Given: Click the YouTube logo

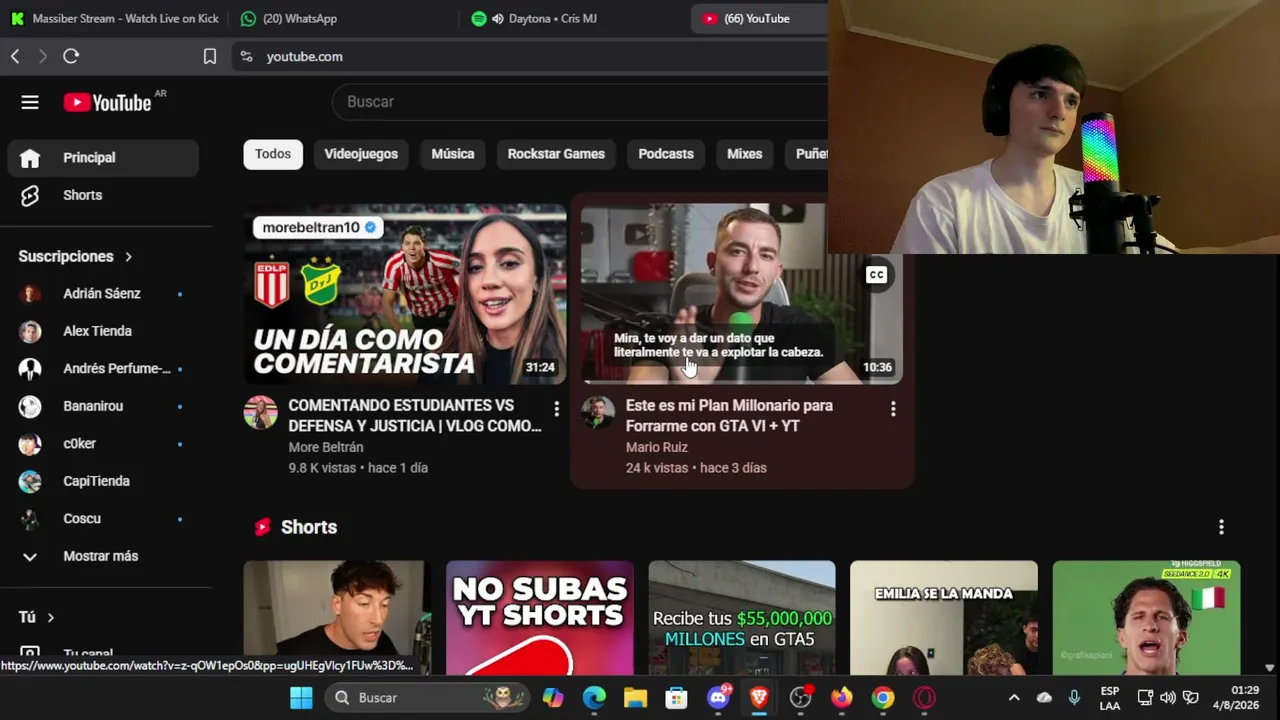Looking at the screenshot, I should (108, 102).
